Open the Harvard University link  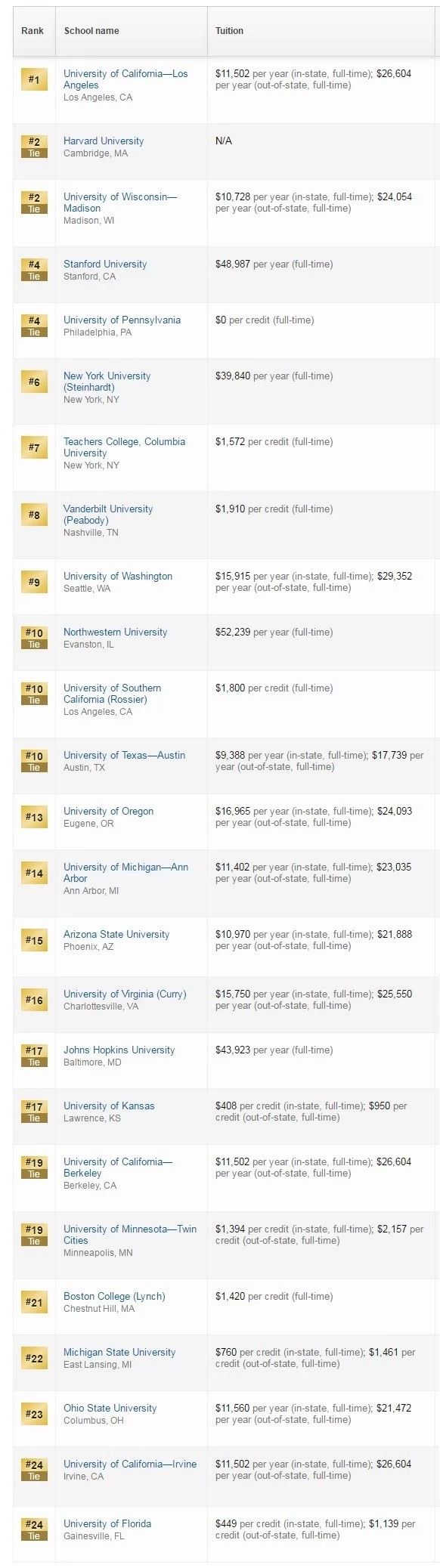pyautogui.click(x=104, y=141)
